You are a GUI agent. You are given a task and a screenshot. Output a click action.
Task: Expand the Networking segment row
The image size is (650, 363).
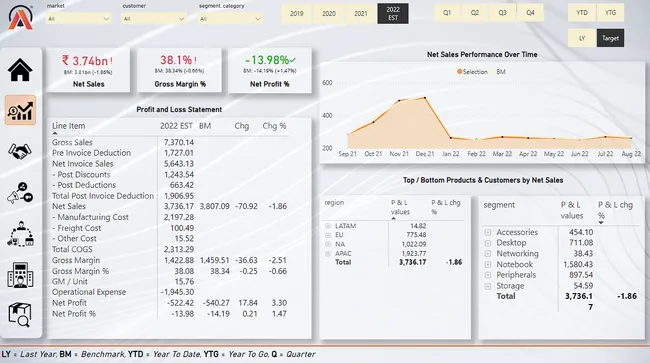click(x=488, y=254)
